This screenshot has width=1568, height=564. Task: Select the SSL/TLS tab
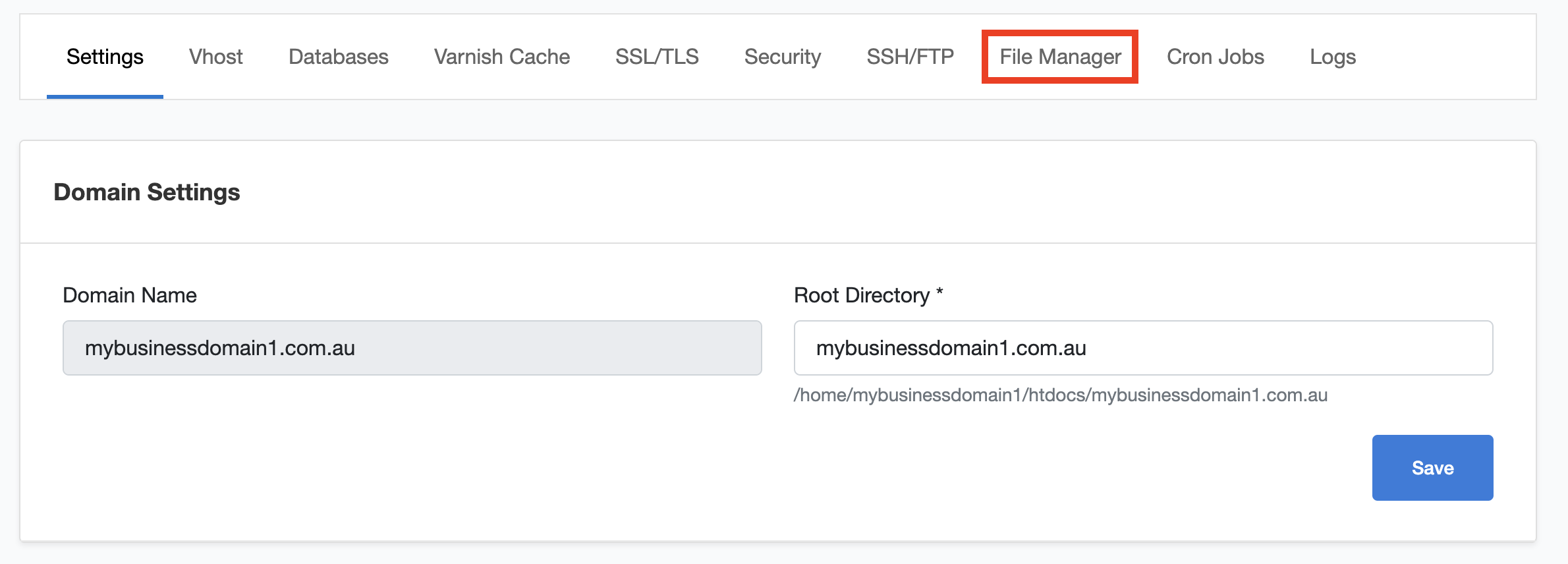pos(656,57)
